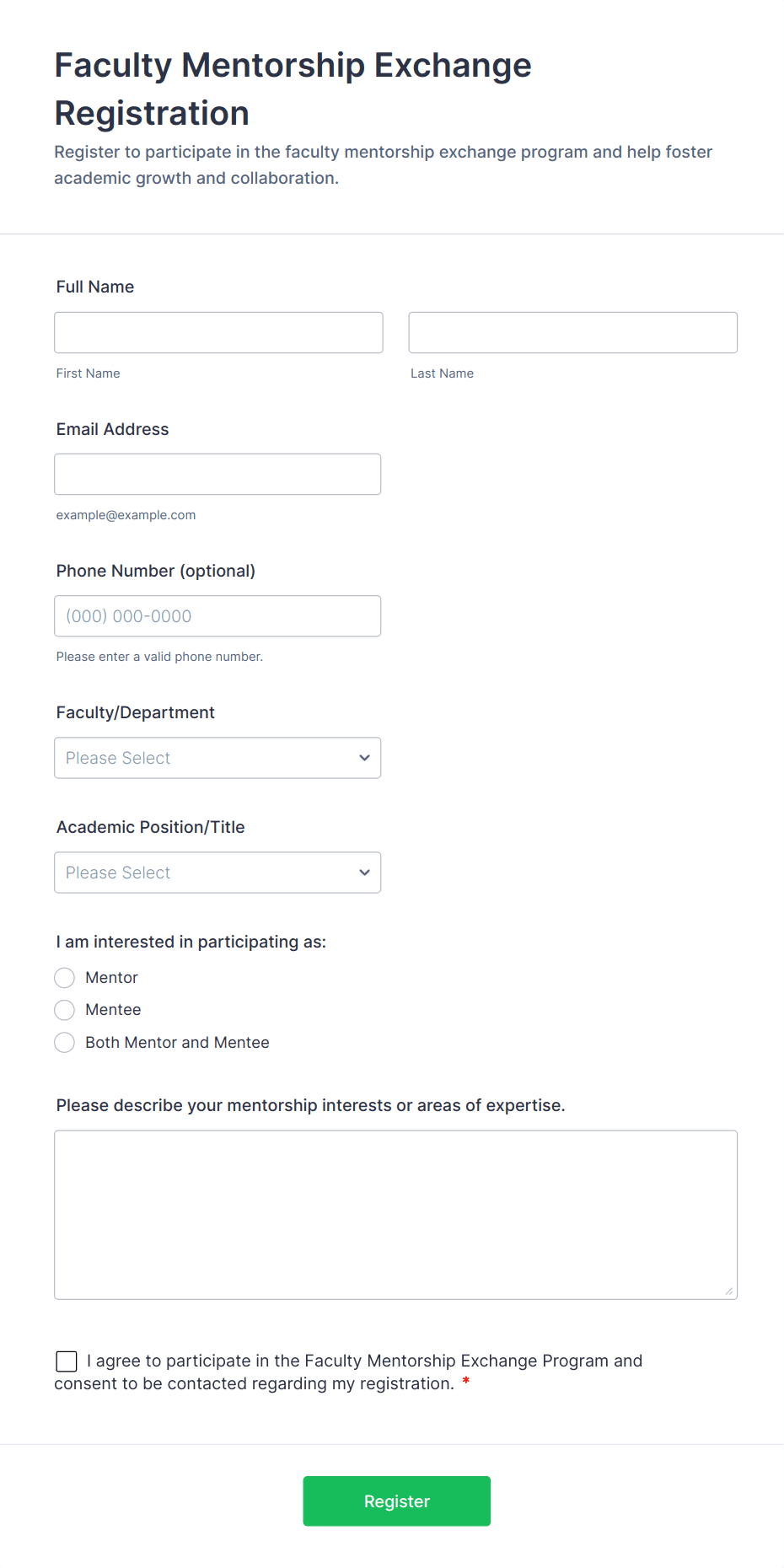The height and width of the screenshot is (1568, 784).
Task: Expand the Academic Position/Title dropdown
Action: 217,872
